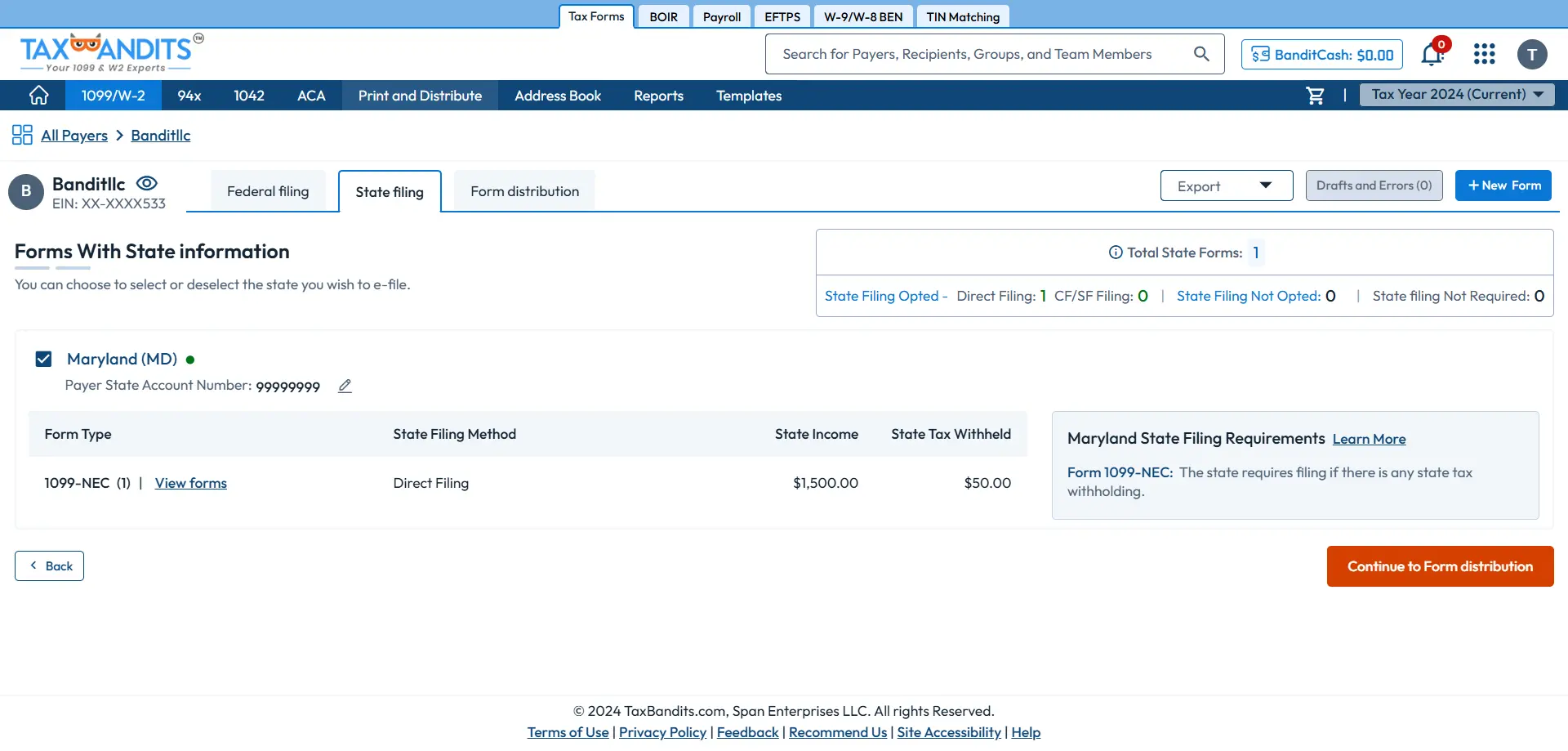Open the ACA menu

coord(311,96)
